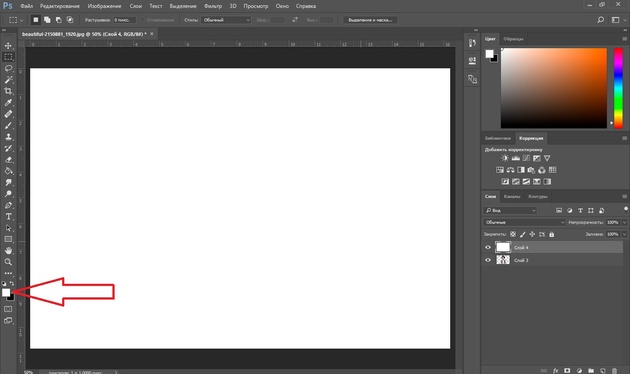Add a Black & White adjustment
630x374 pixels.
[521, 170]
